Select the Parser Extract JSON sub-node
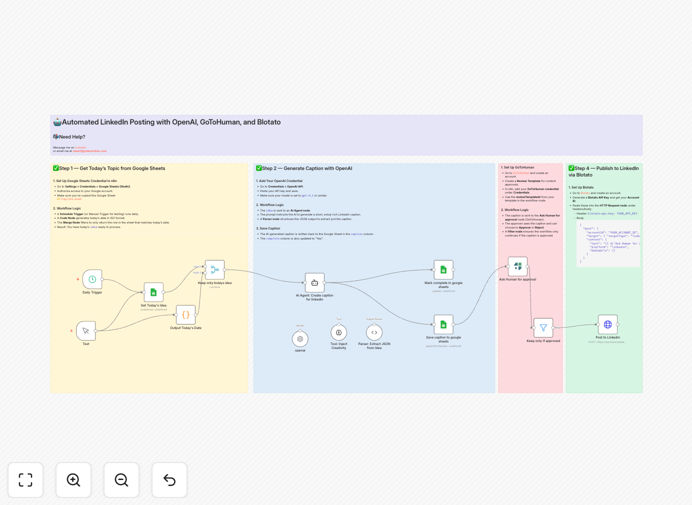Screen dimensions: 692x505 pos(374,333)
